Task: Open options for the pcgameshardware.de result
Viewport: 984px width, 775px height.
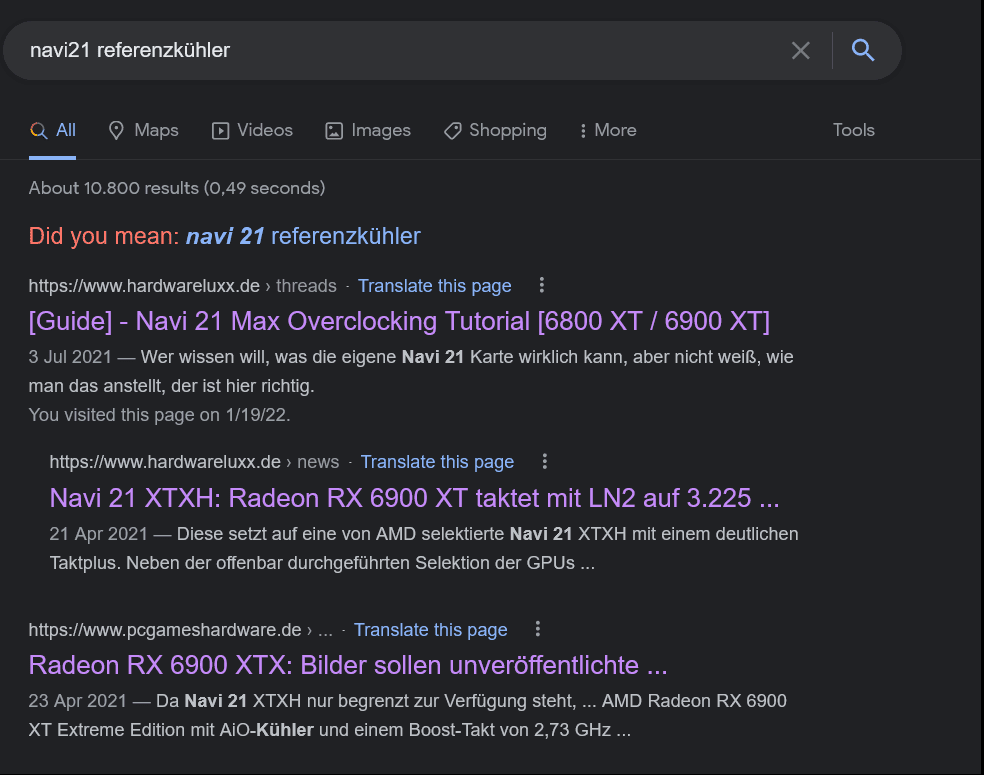Action: click(538, 629)
